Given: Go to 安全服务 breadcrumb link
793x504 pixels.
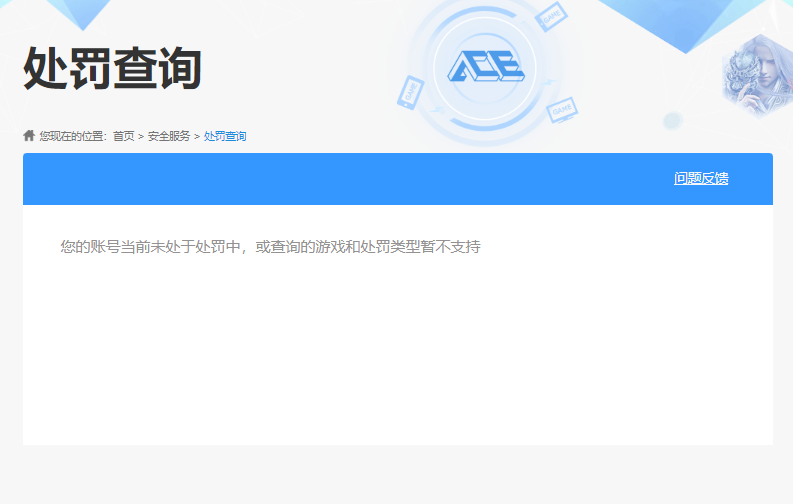Looking at the screenshot, I should point(168,136).
